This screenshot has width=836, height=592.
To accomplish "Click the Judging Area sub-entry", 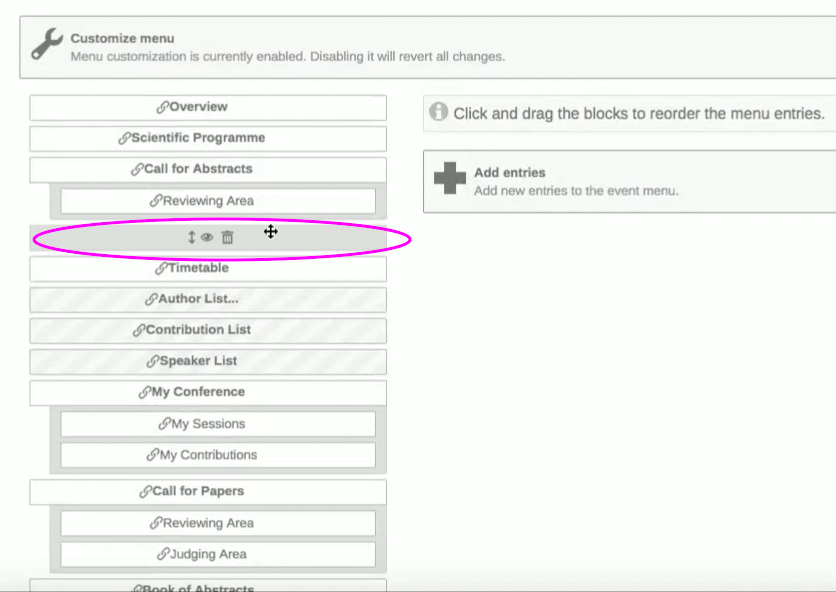I will [x=218, y=555].
